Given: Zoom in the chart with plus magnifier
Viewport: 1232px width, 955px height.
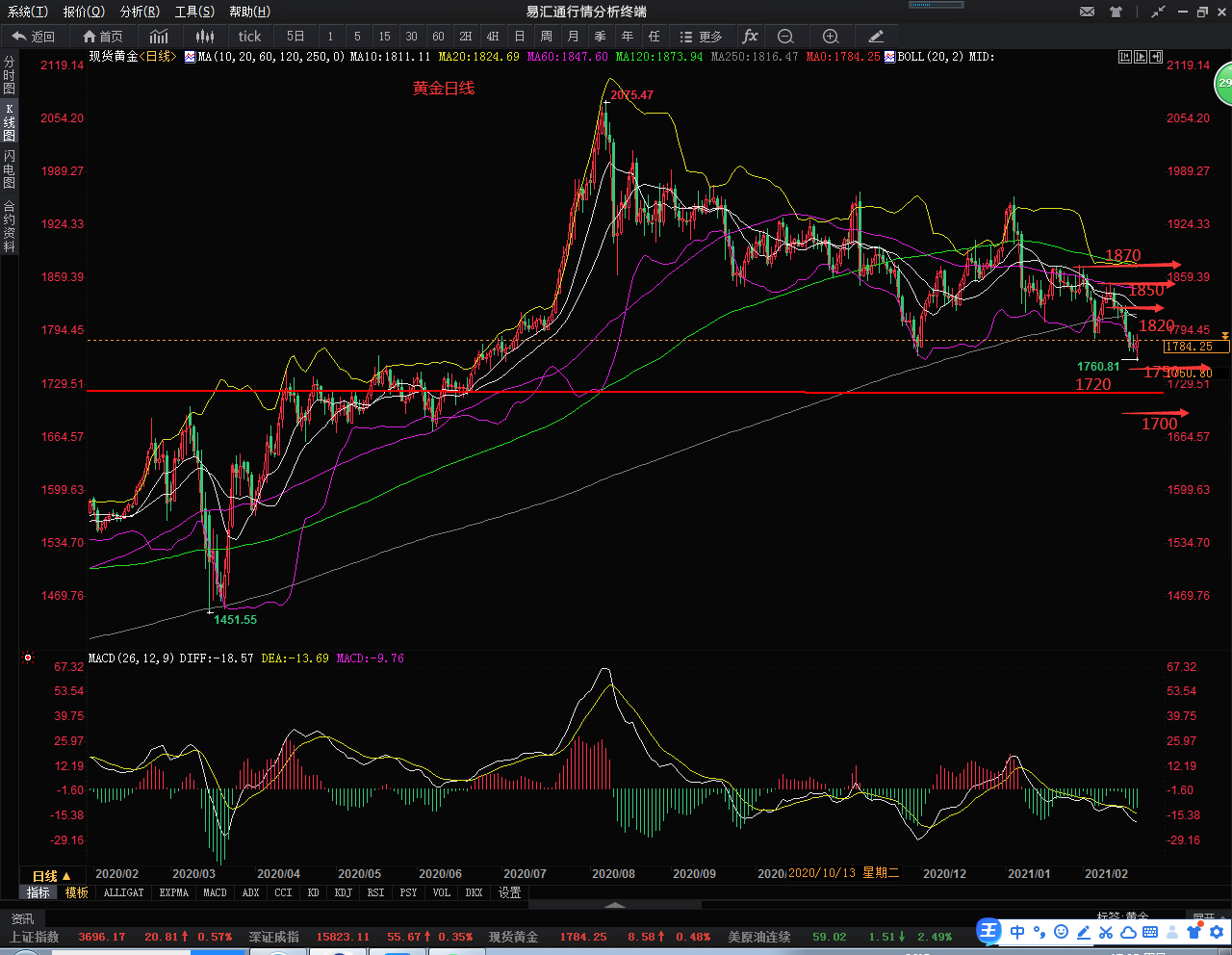Looking at the screenshot, I should pos(831,37).
